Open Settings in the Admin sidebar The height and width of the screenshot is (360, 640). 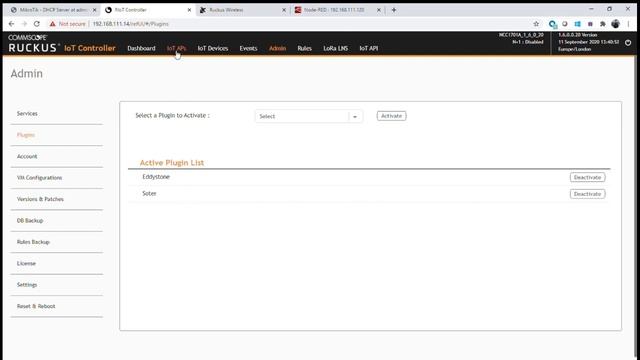[x=27, y=284]
